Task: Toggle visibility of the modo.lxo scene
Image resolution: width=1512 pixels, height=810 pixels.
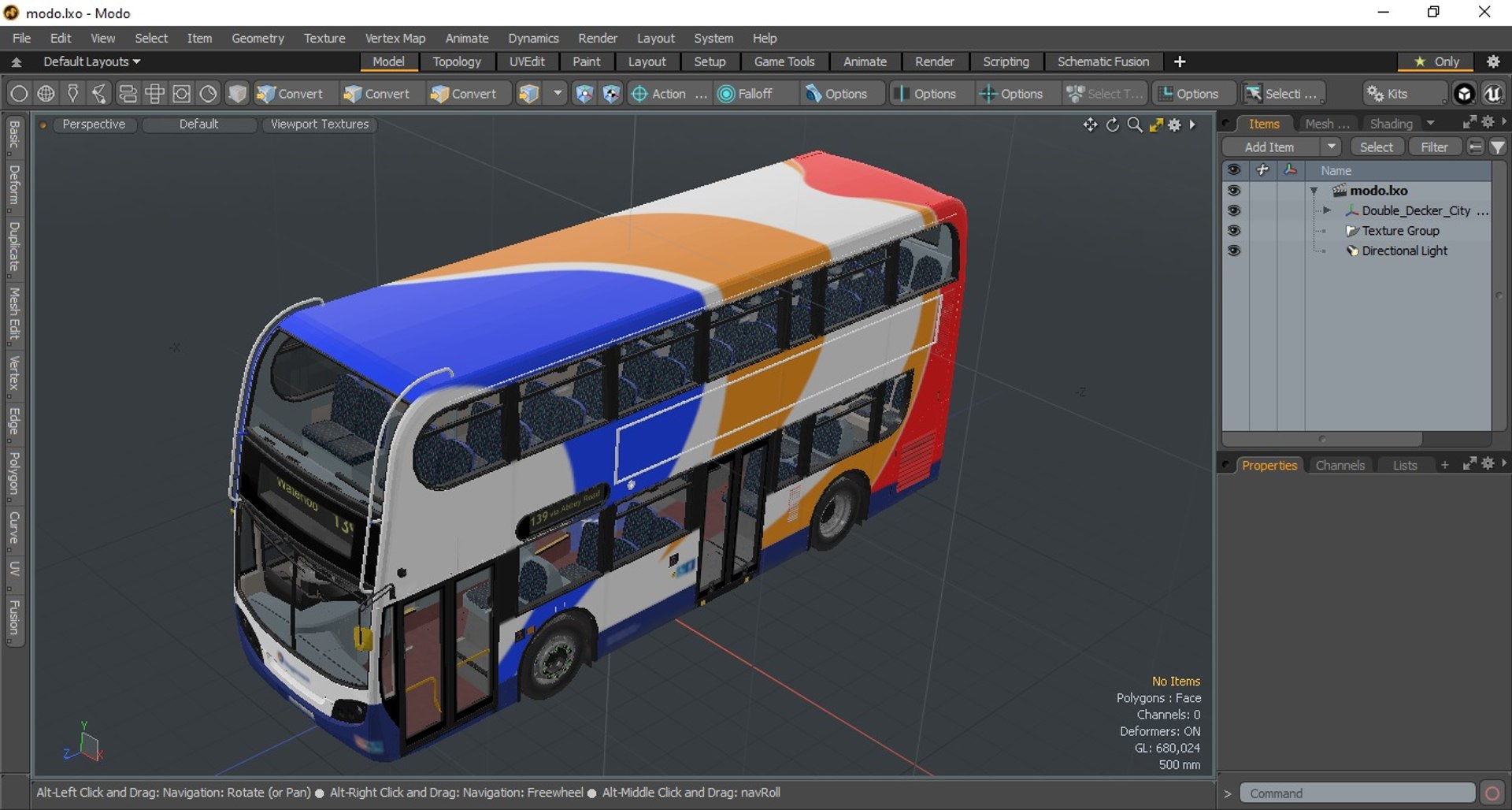Action: coord(1234,191)
